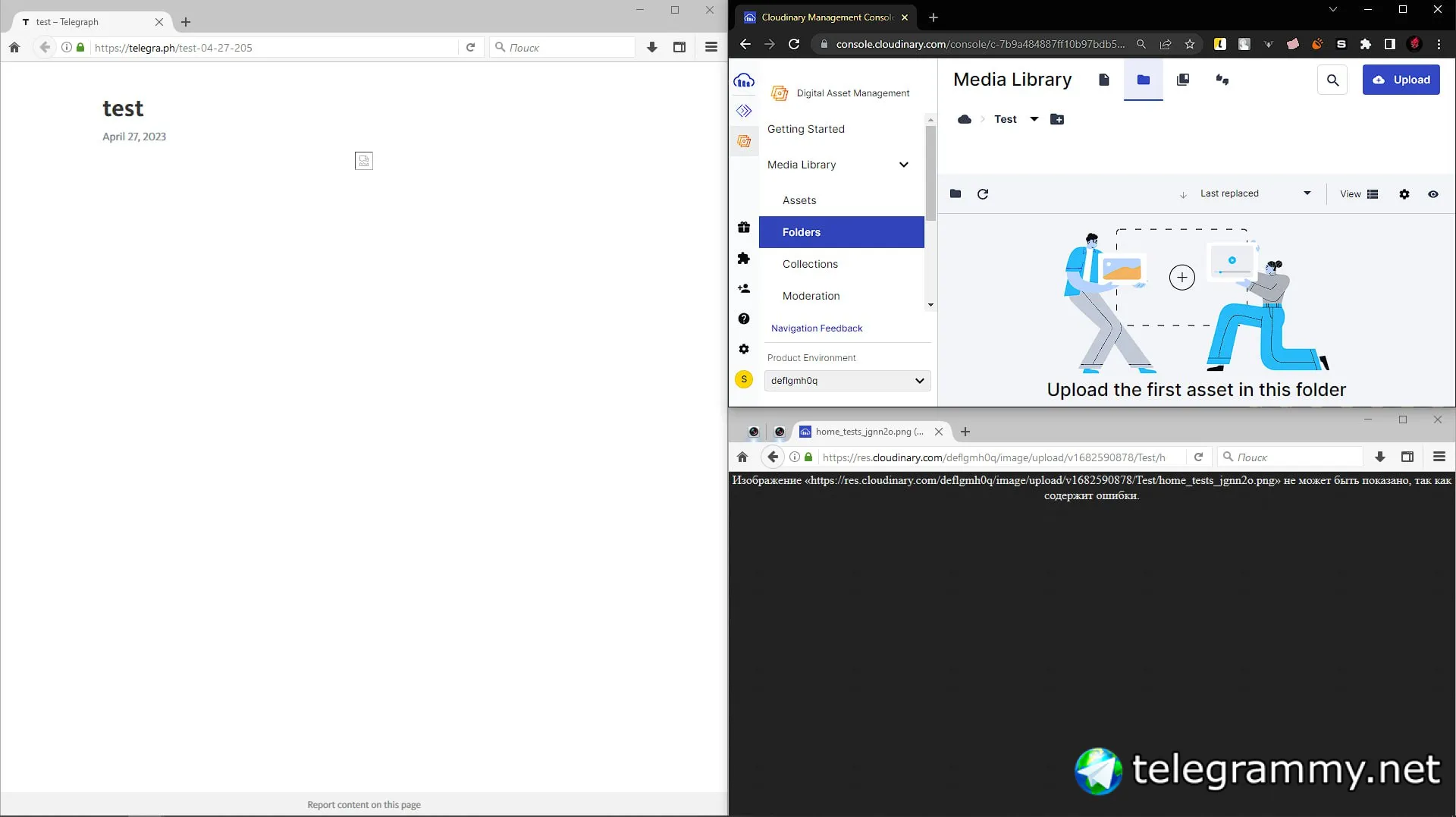1456x817 pixels.
Task: Click the sidebar scrollbar down arrow
Action: 930,306
